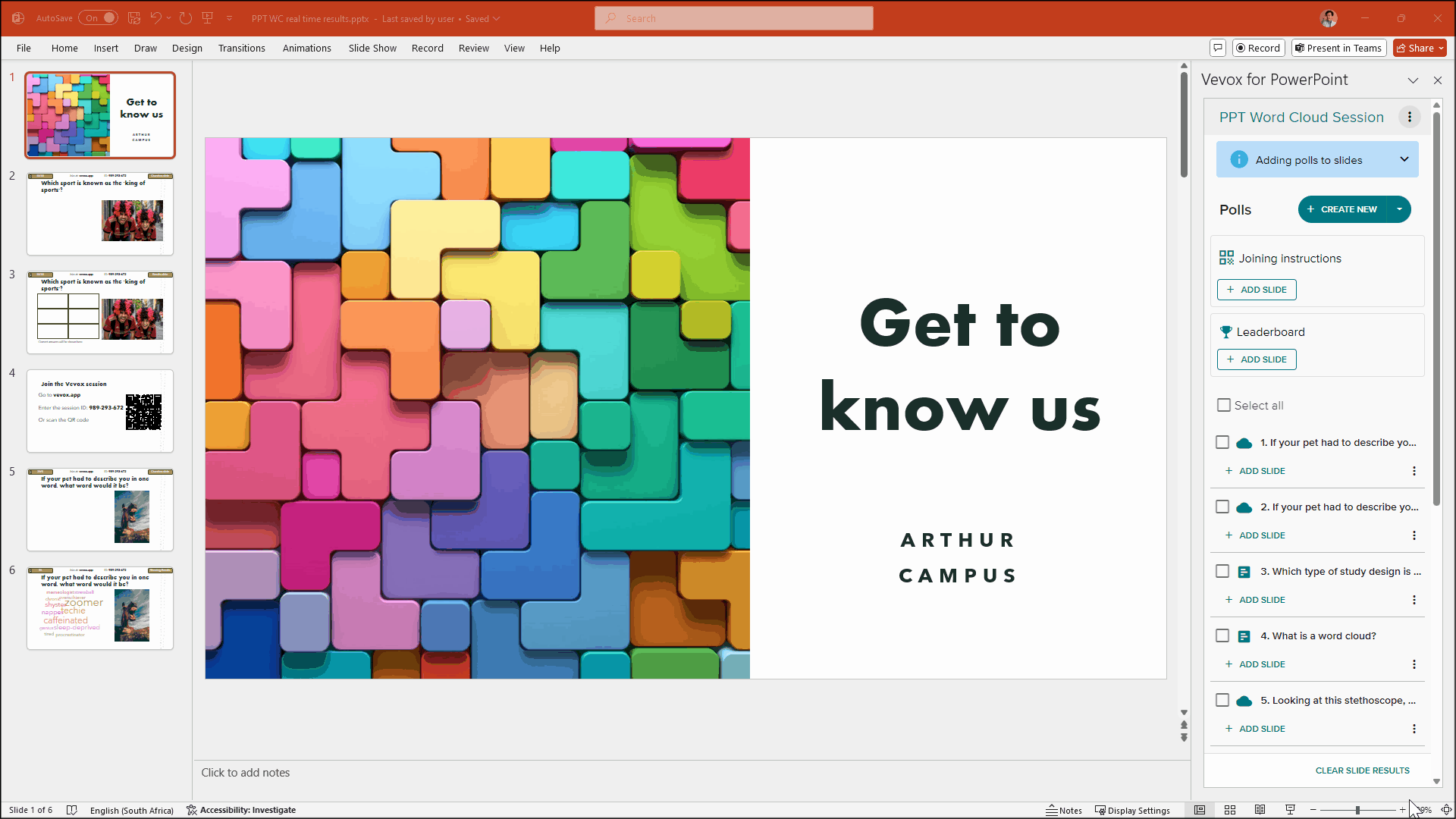Check the box for poll 2
Viewport: 1456px width, 819px height.
(x=1222, y=507)
